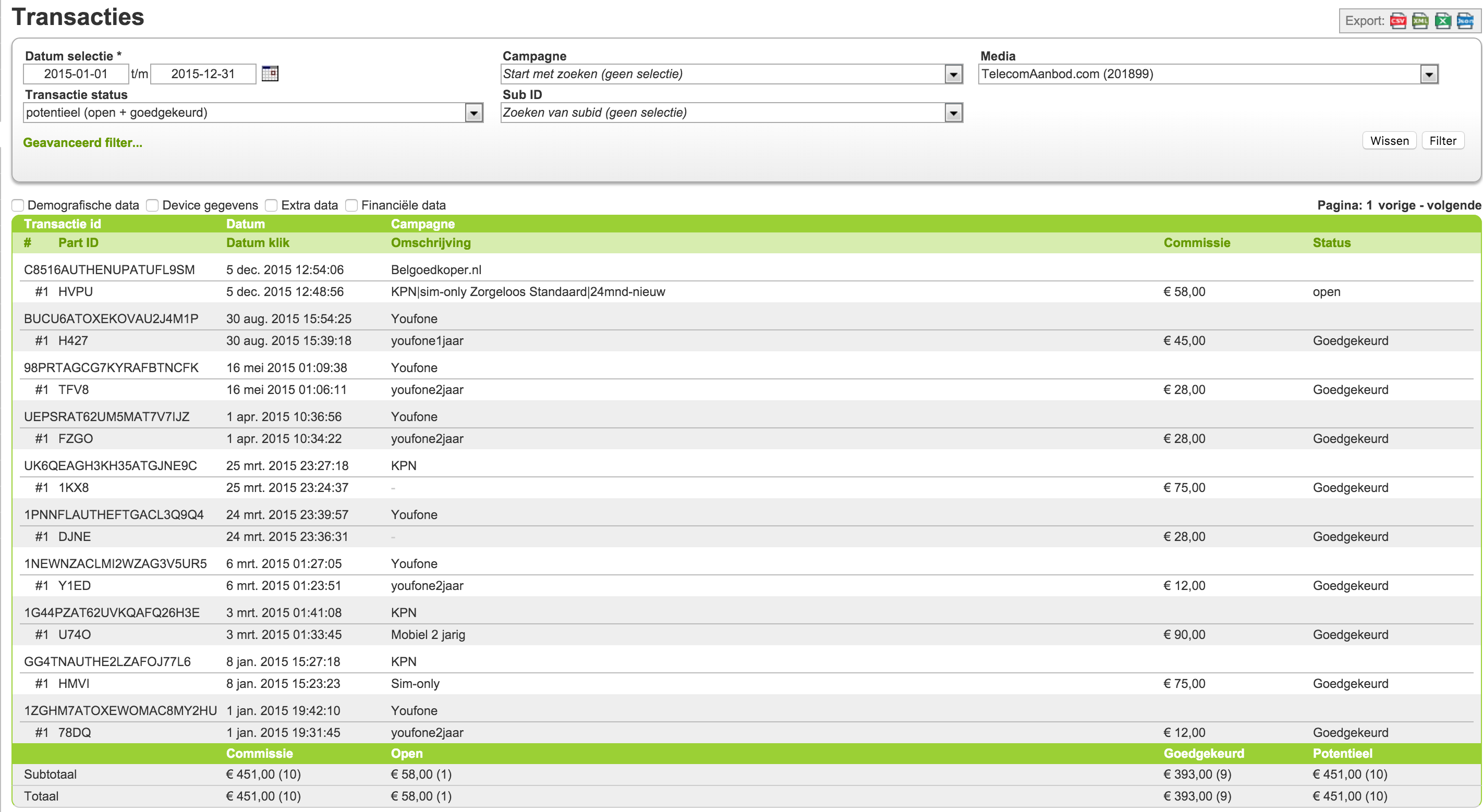Open the Transactie status dropdown

coord(253,112)
